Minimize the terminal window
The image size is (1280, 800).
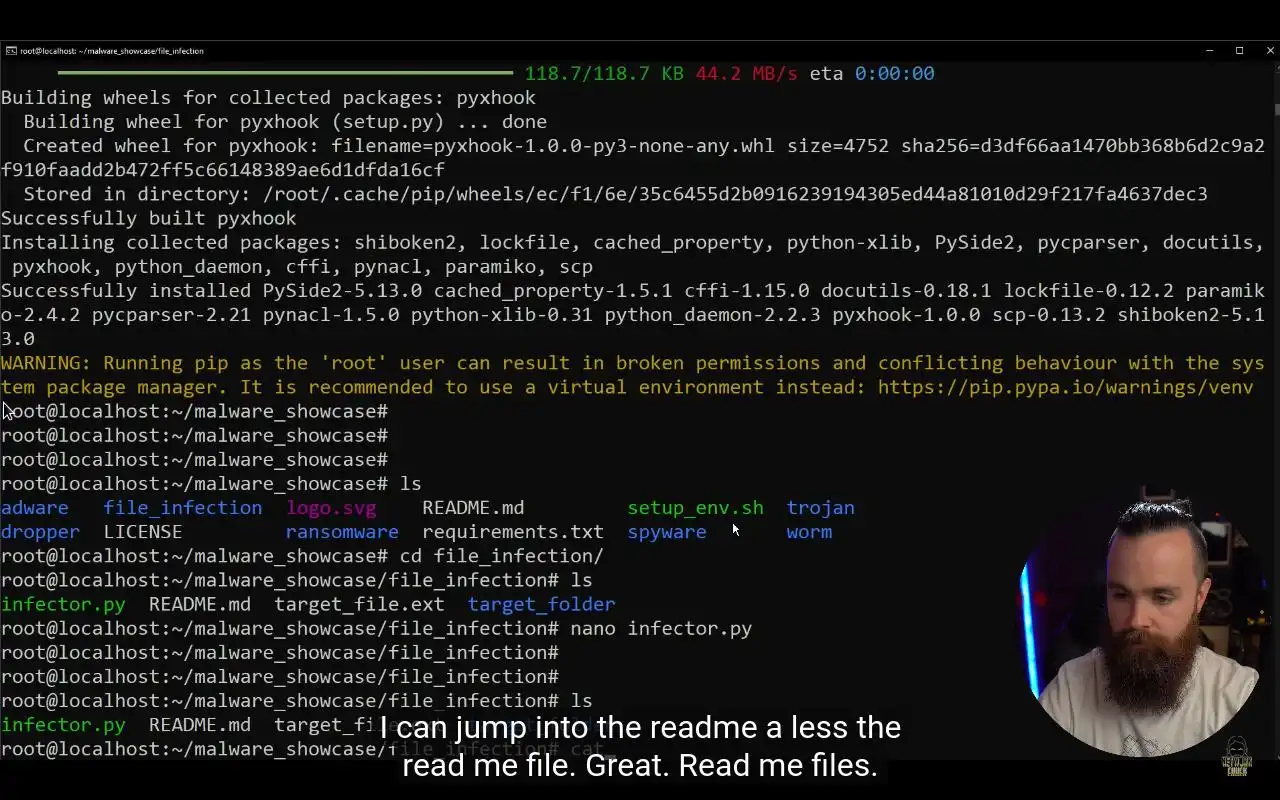(1209, 50)
